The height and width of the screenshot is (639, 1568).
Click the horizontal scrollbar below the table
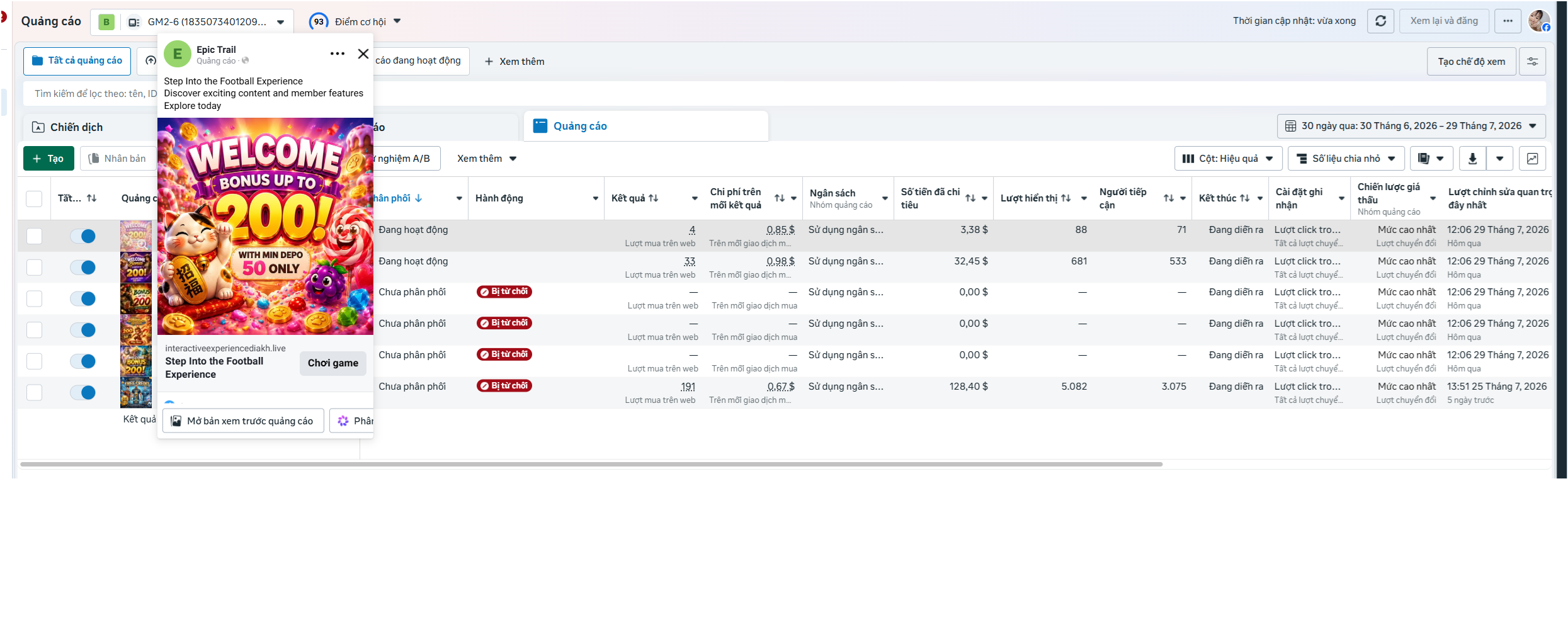tap(591, 464)
